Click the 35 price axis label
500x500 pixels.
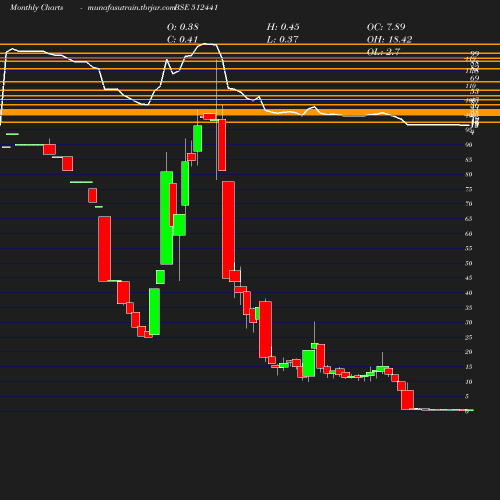point(469,308)
